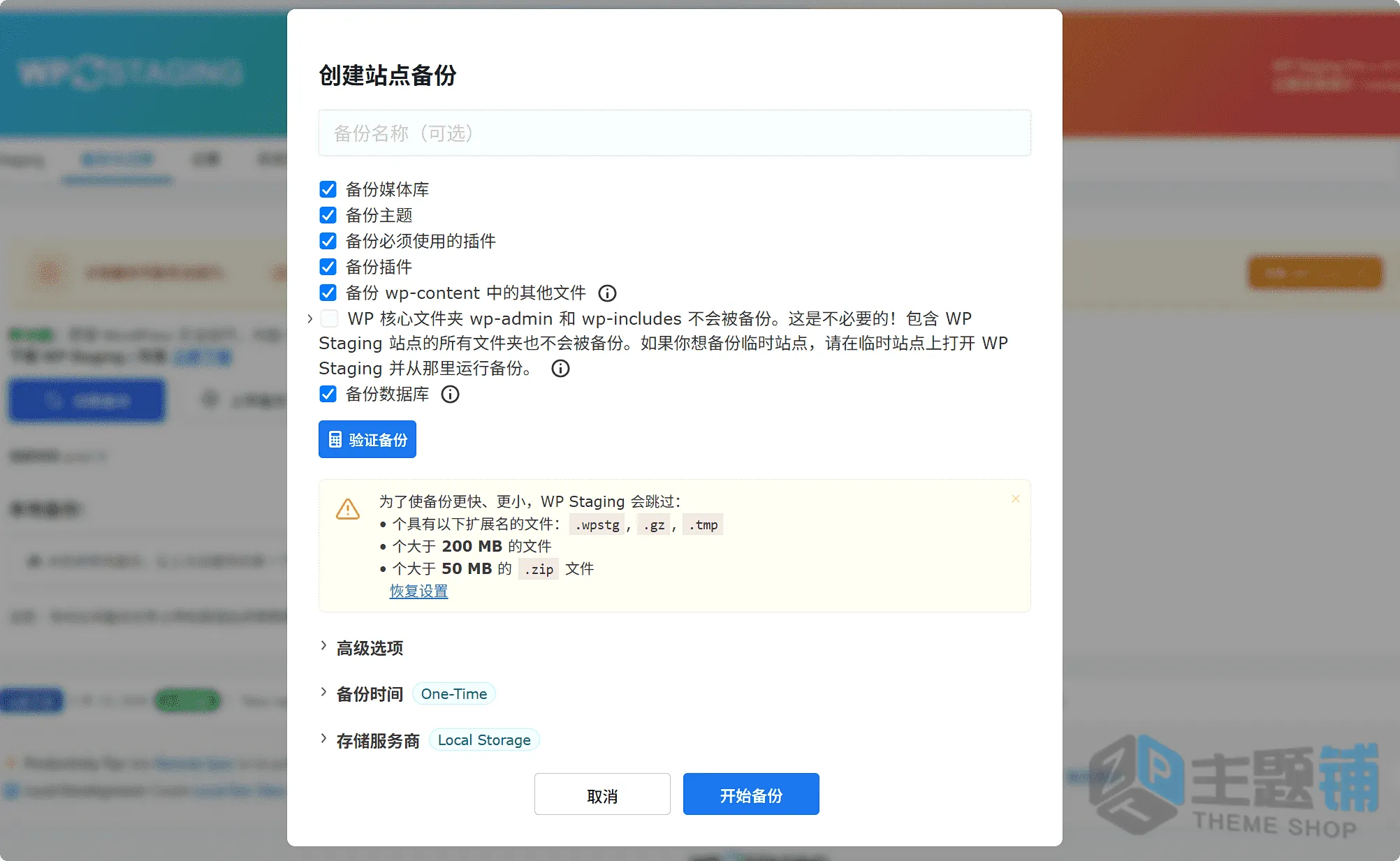
Task: Click the .wpstg extension tag
Action: click(x=597, y=524)
